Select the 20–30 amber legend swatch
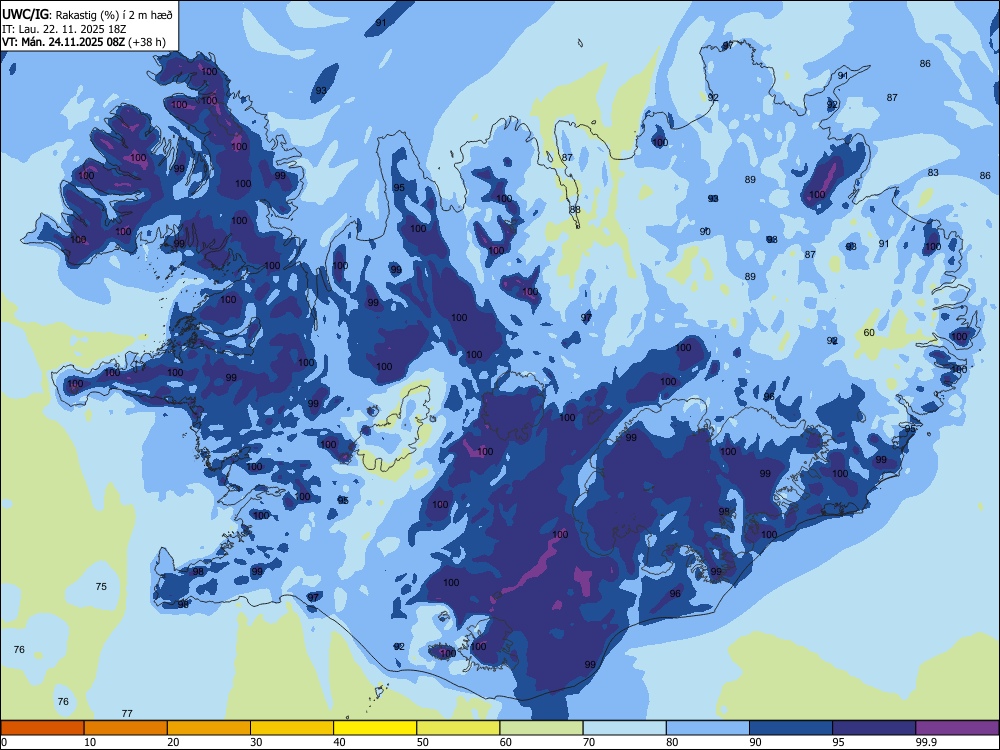 click(x=209, y=728)
